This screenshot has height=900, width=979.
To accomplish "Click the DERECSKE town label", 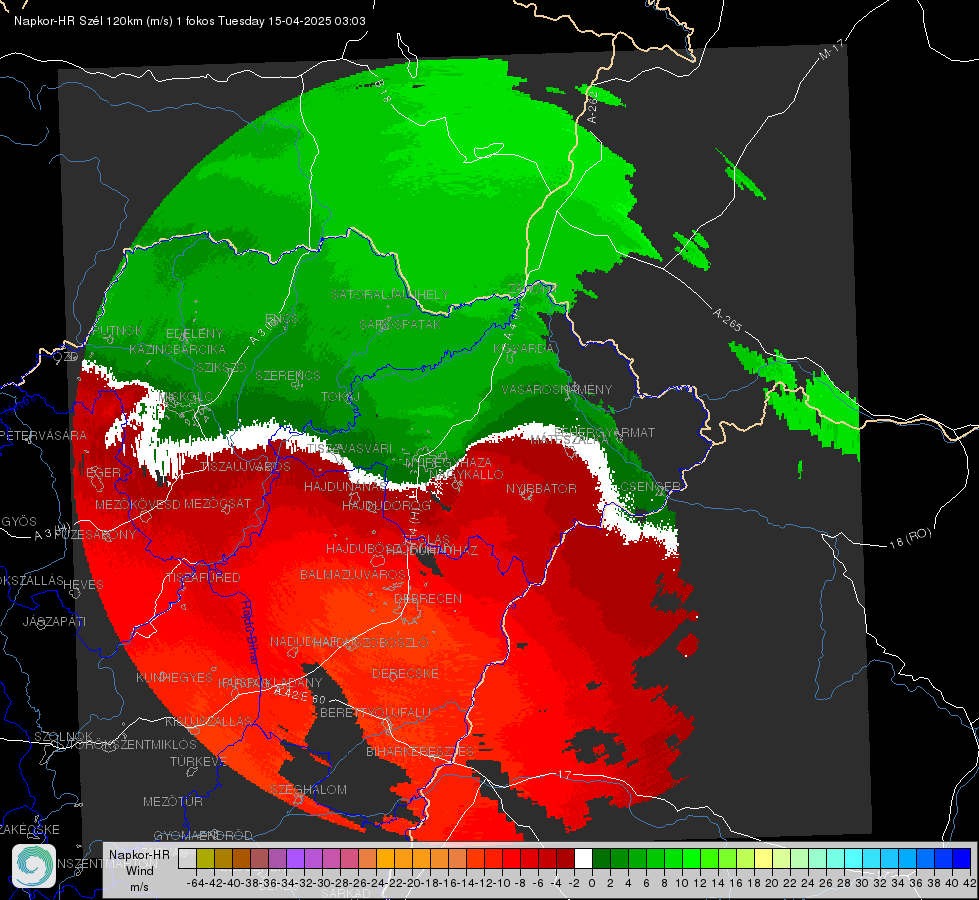I will coord(405,674).
